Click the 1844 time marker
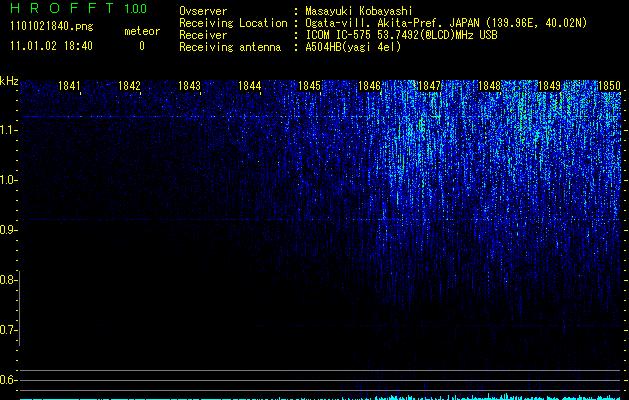629x400 pixels. click(x=250, y=86)
